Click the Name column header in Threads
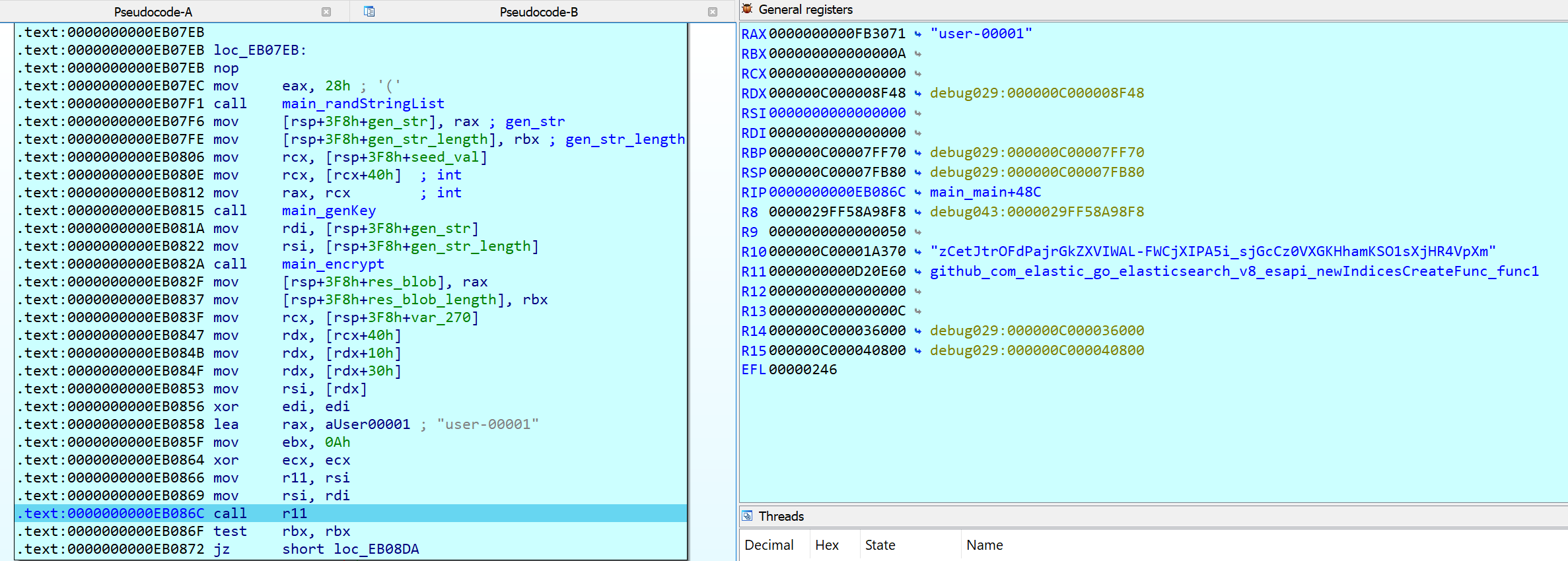1568x561 pixels. point(984,545)
